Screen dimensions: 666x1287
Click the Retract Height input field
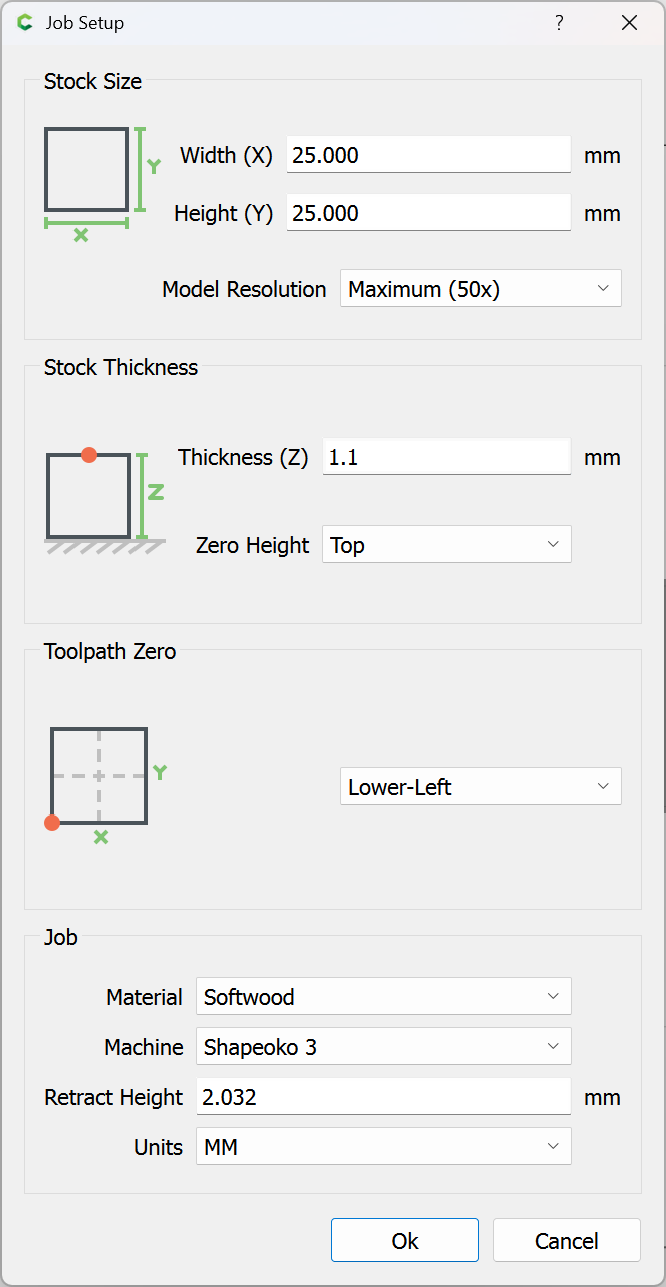click(x=384, y=1097)
